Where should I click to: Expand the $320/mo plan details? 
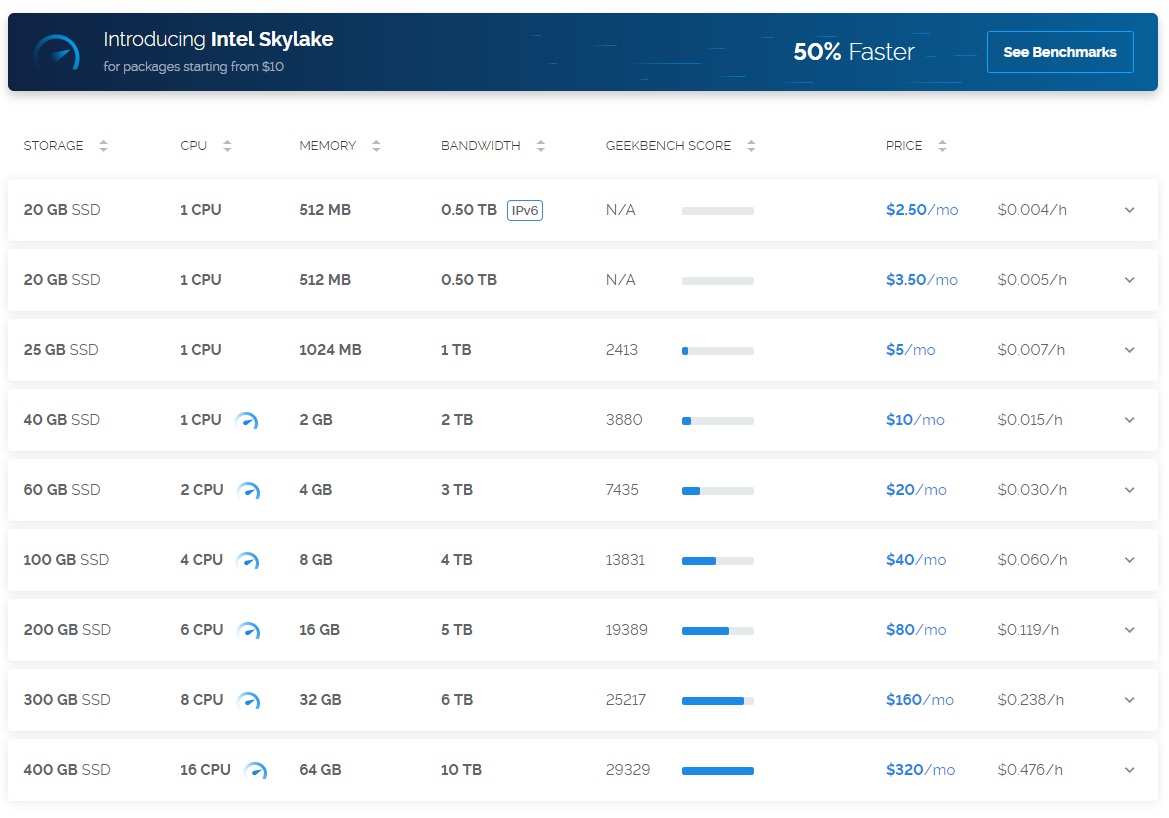pyautogui.click(x=1129, y=771)
